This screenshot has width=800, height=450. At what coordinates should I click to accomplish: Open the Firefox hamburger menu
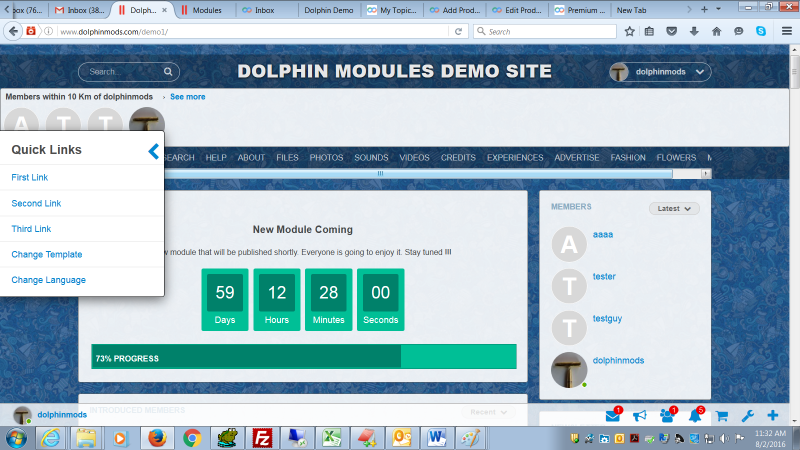coord(787,32)
